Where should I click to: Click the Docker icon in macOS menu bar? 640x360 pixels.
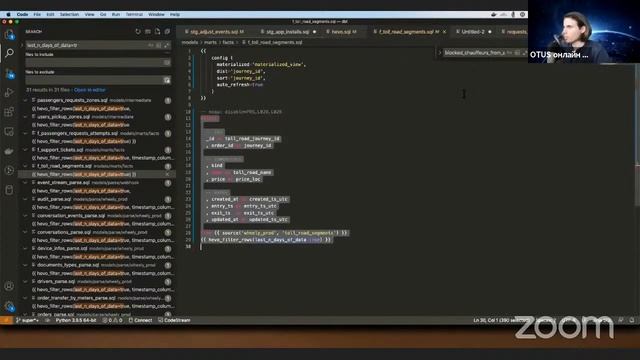(x=494, y=14)
